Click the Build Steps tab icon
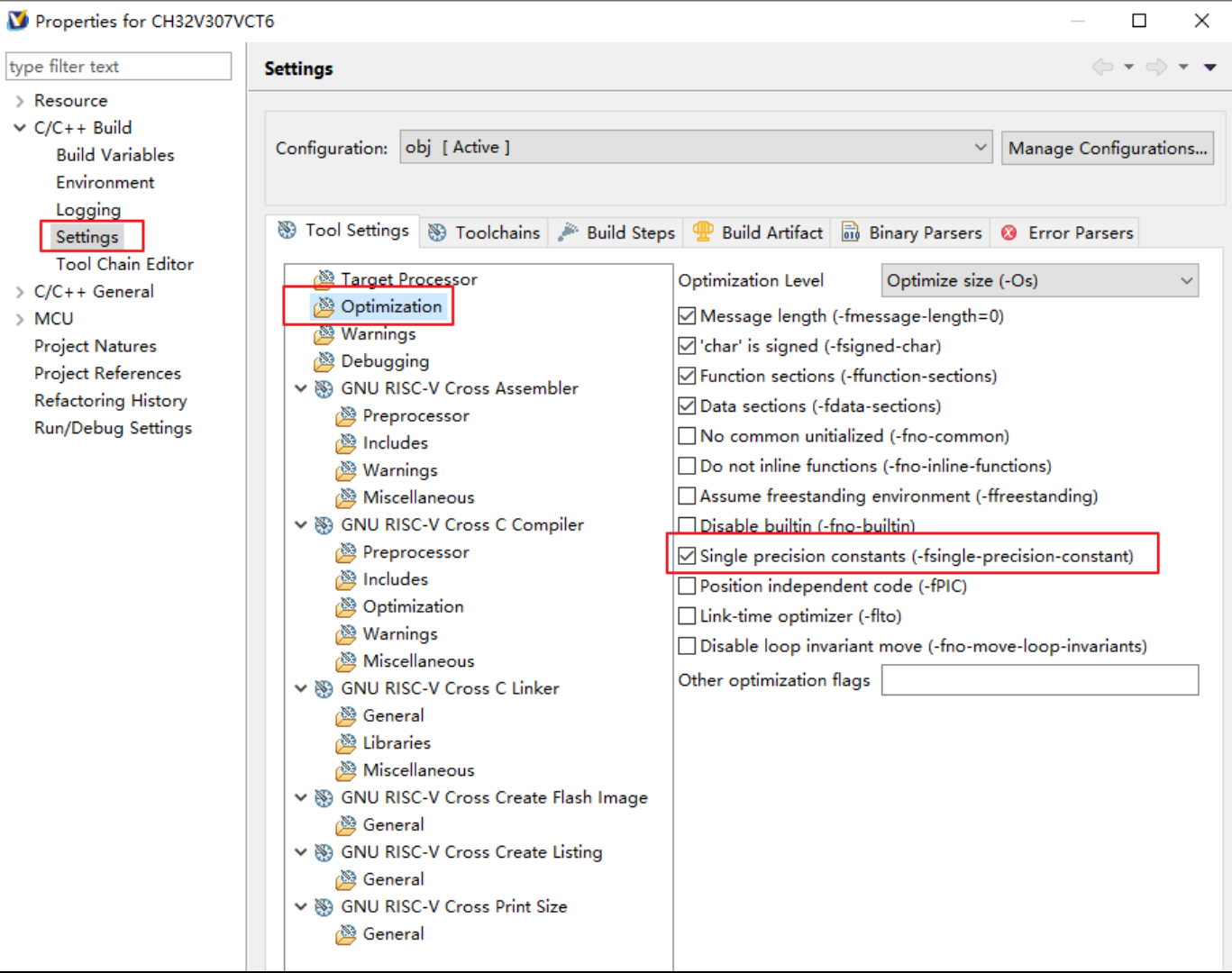The width and height of the screenshot is (1232, 973). point(569,232)
